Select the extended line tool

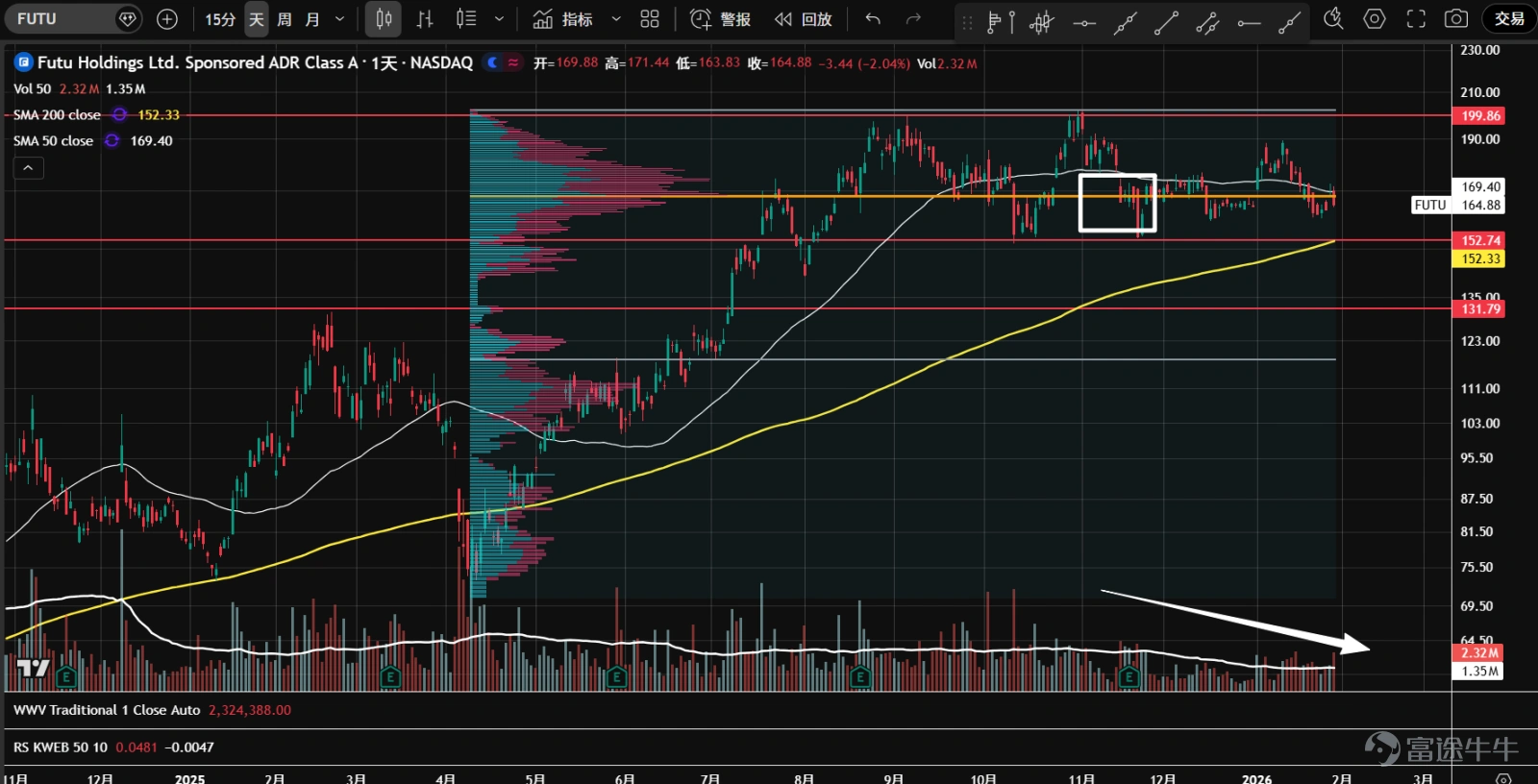point(1126,22)
